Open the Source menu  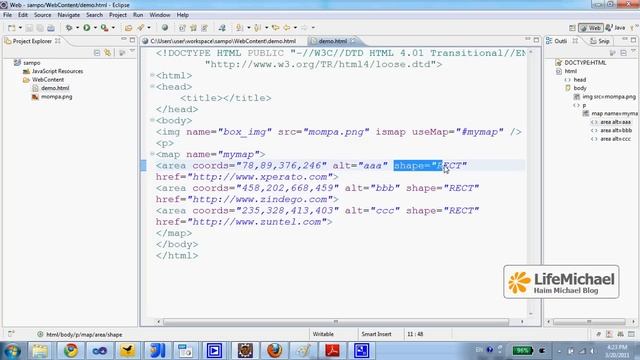42,15
